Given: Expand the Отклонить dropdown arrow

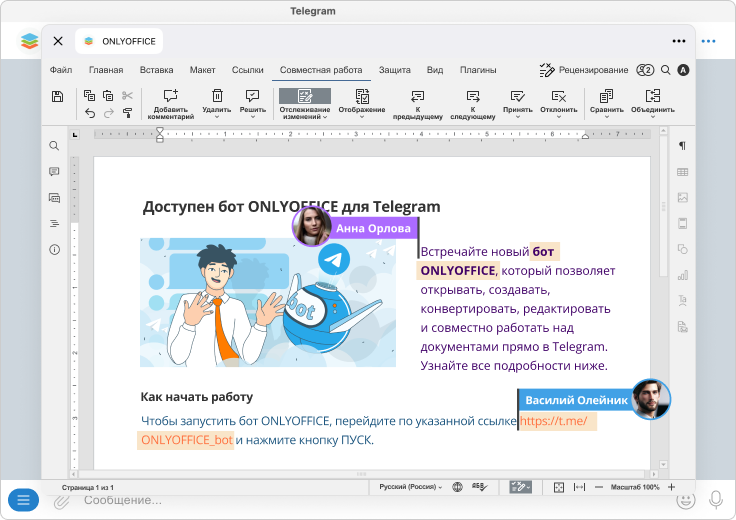Looking at the screenshot, I should point(559,117).
